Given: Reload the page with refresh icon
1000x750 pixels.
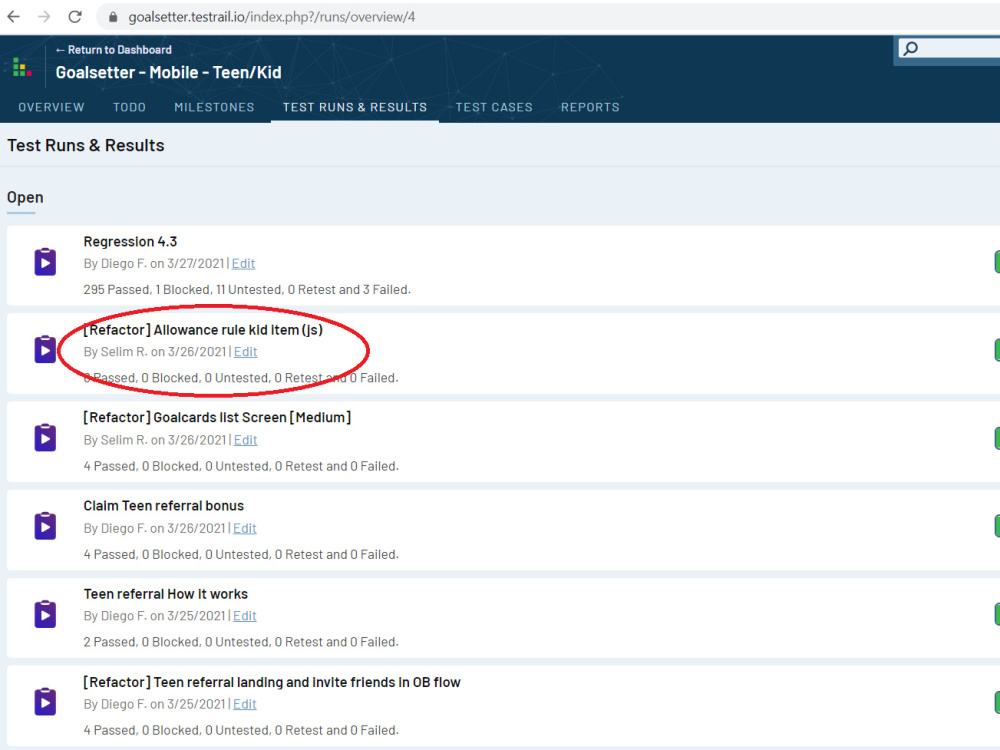Looking at the screenshot, I should pos(75,17).
